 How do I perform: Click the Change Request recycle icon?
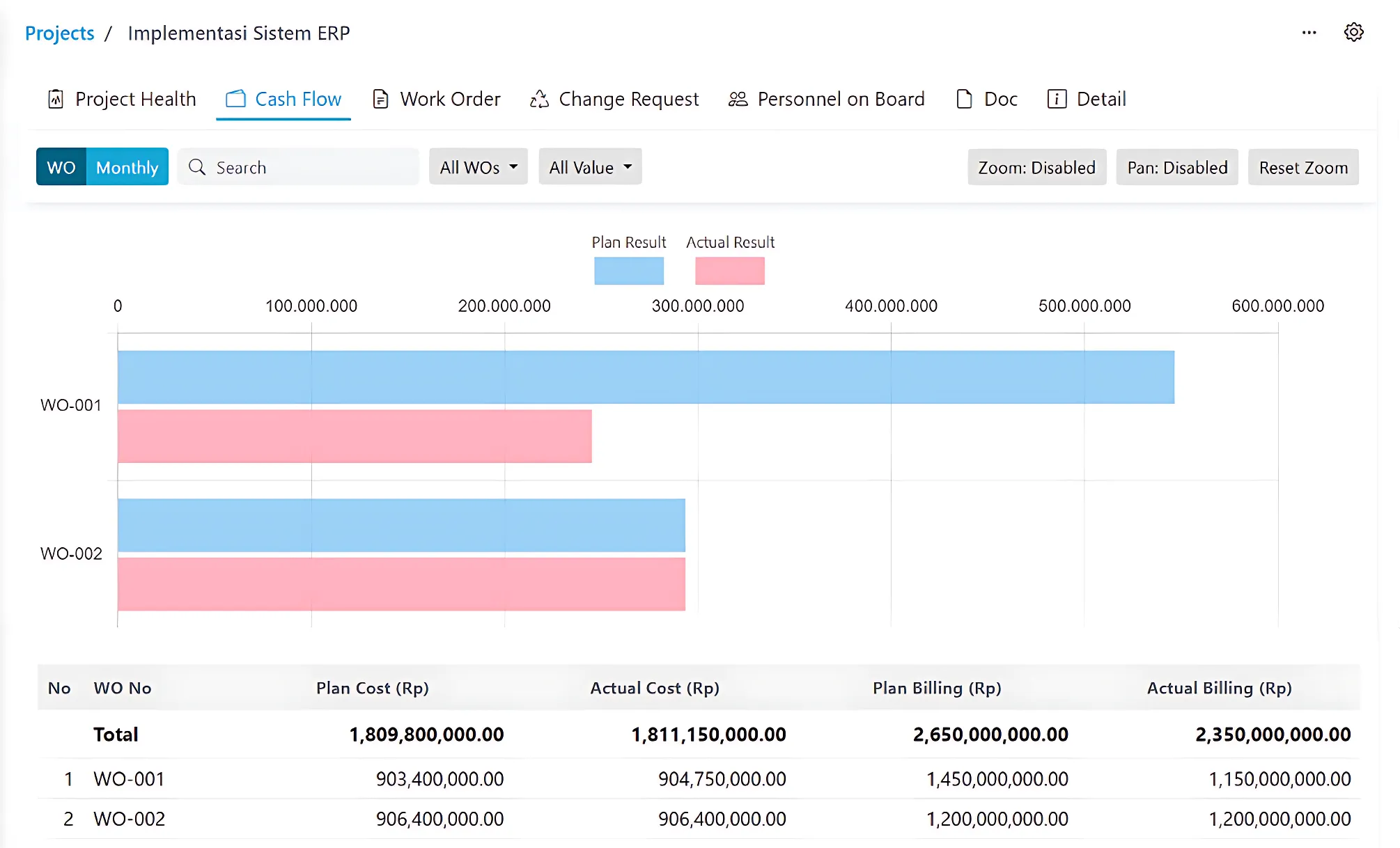pyautogui.click(x=539, y=99)
